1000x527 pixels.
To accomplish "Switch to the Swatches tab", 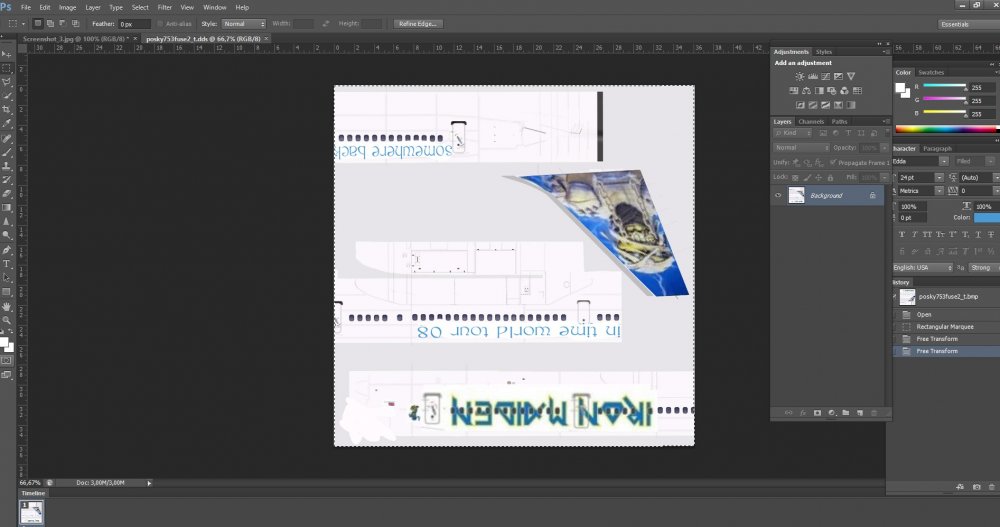I will tap(931, 72).
